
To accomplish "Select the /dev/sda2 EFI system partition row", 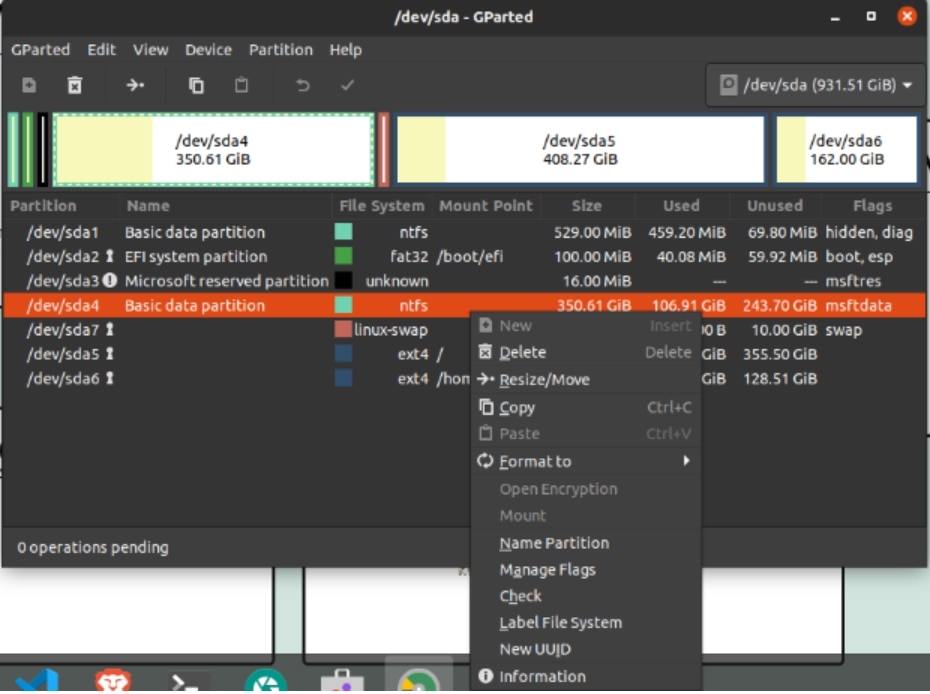I will pos(464,257).
